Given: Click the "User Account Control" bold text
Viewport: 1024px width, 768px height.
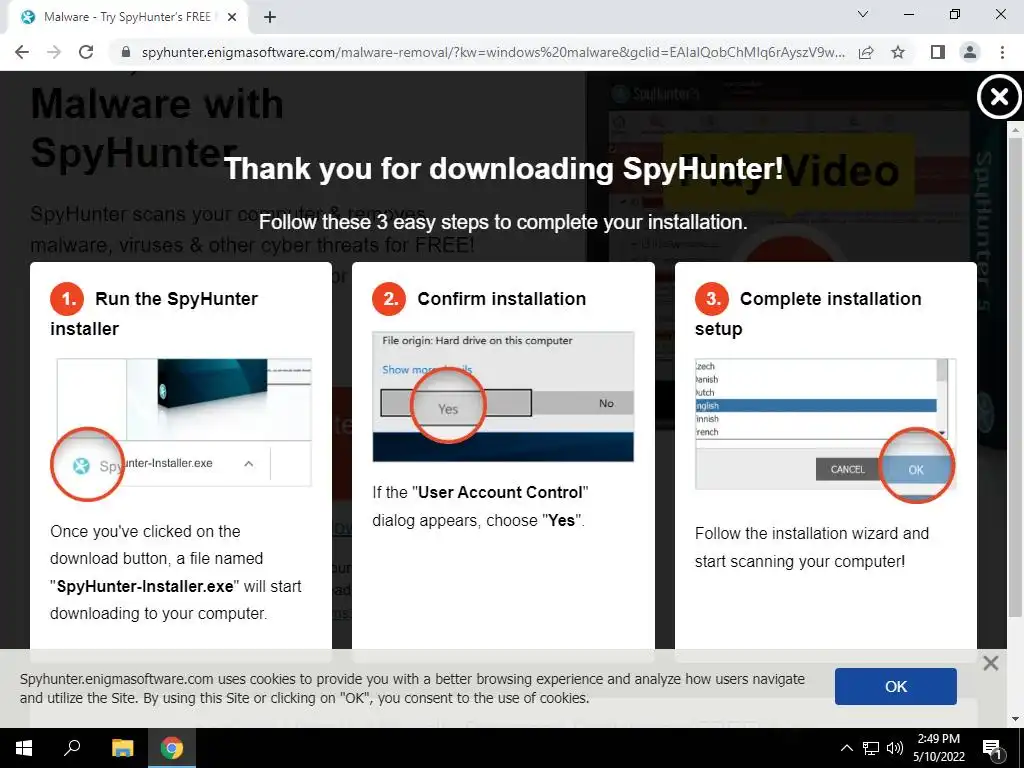Looking at the screenshot, I should [500, 492].
